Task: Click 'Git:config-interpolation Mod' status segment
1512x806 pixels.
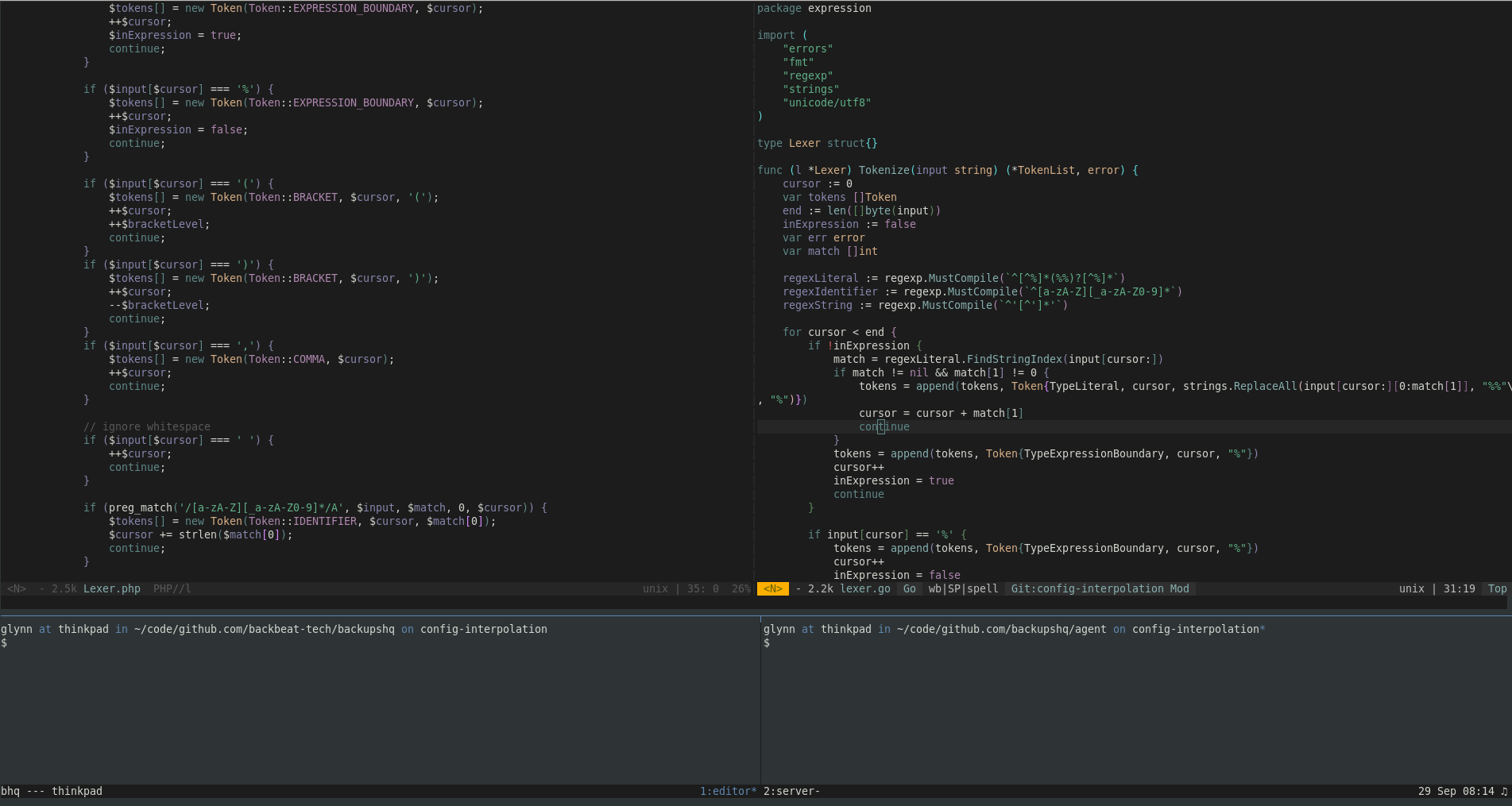Action: [1100, 588]
